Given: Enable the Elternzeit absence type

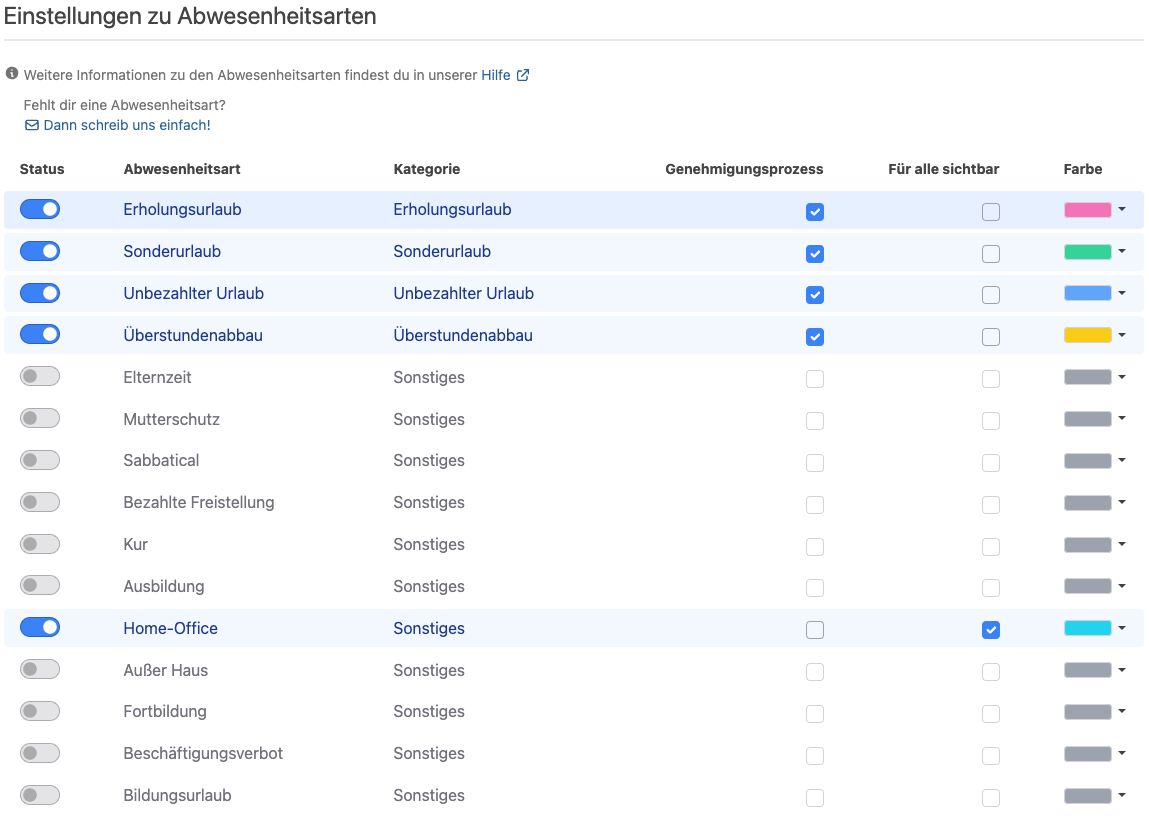Looking at the screenshot, I should [x=40, y=376].
